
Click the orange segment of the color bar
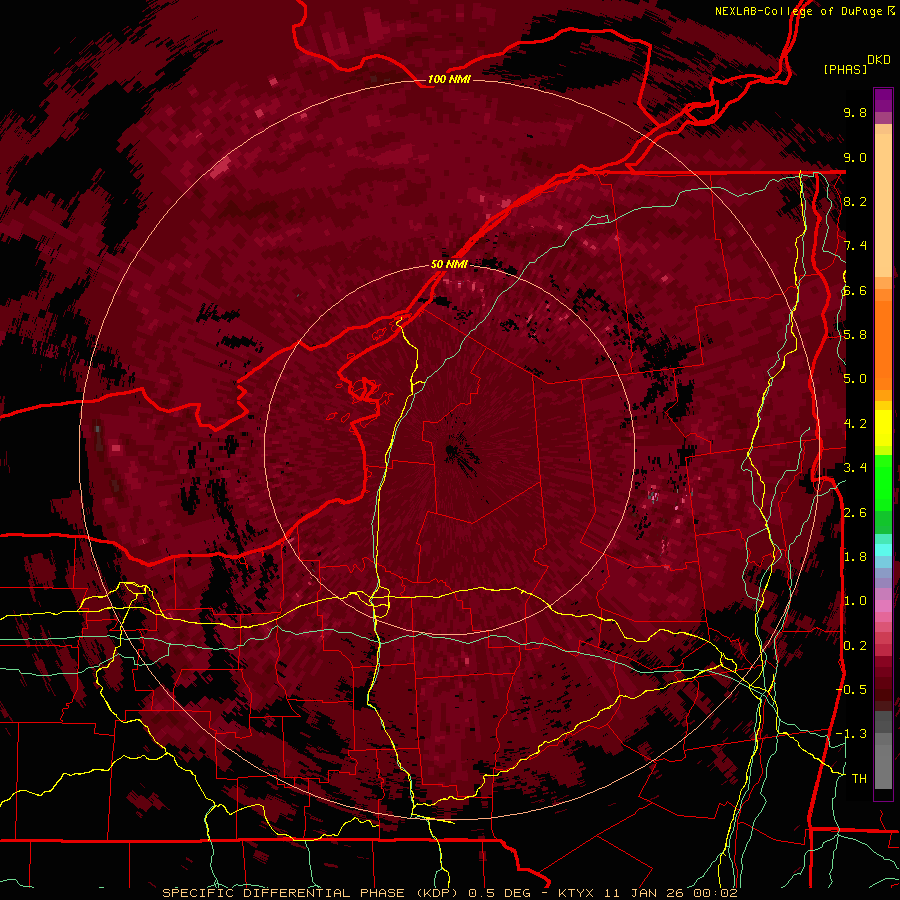883,339
